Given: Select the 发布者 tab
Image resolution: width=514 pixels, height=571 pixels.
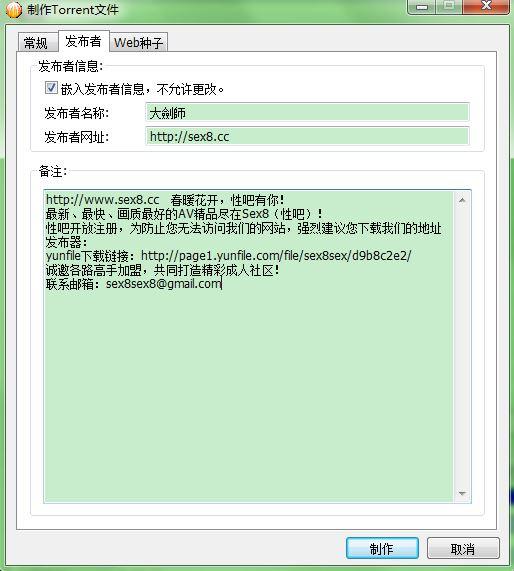Looking at the screenshot, I should point(83,41).
